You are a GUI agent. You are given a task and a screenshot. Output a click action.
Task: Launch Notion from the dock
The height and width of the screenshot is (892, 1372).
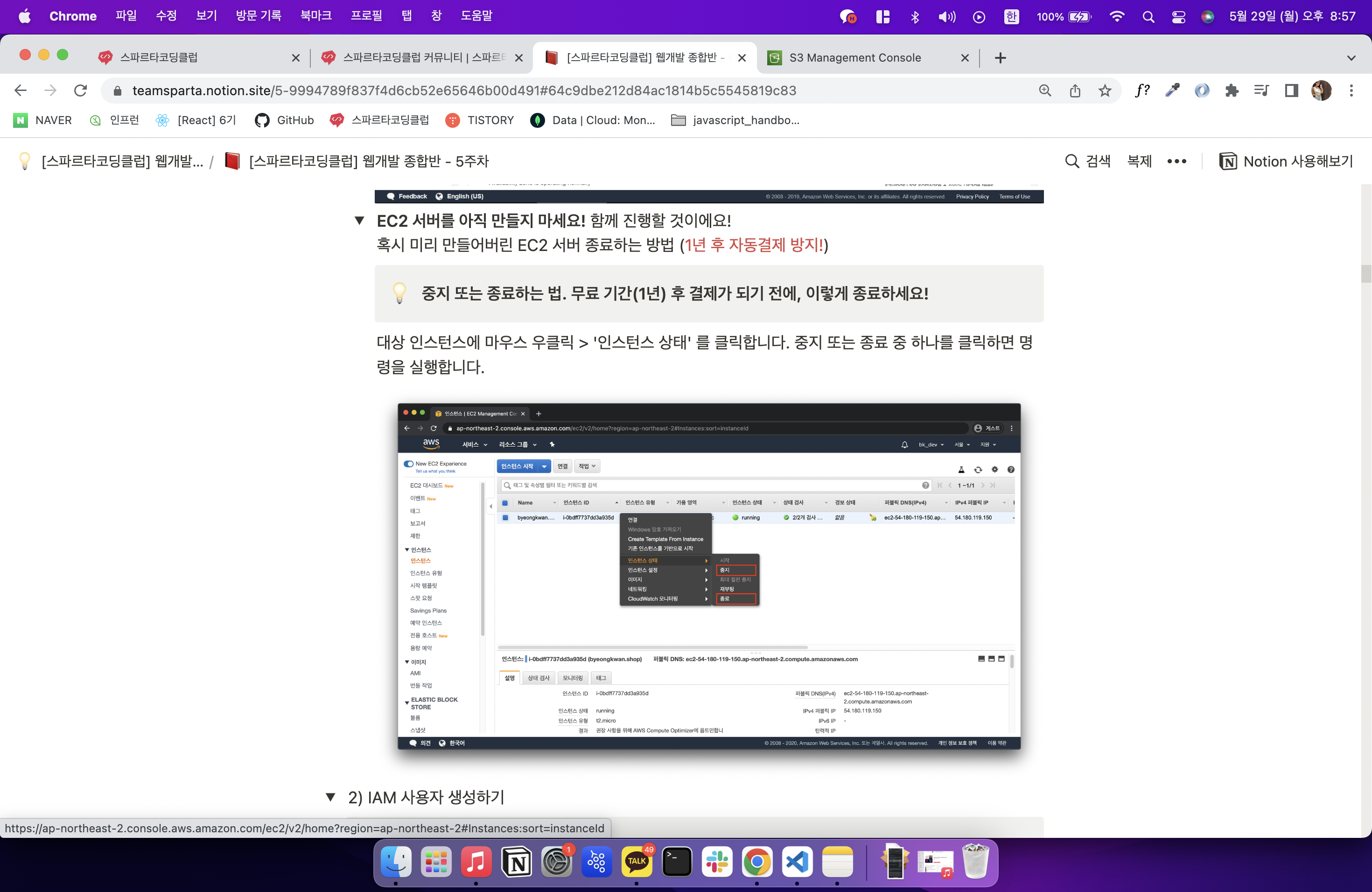[517, 862]
